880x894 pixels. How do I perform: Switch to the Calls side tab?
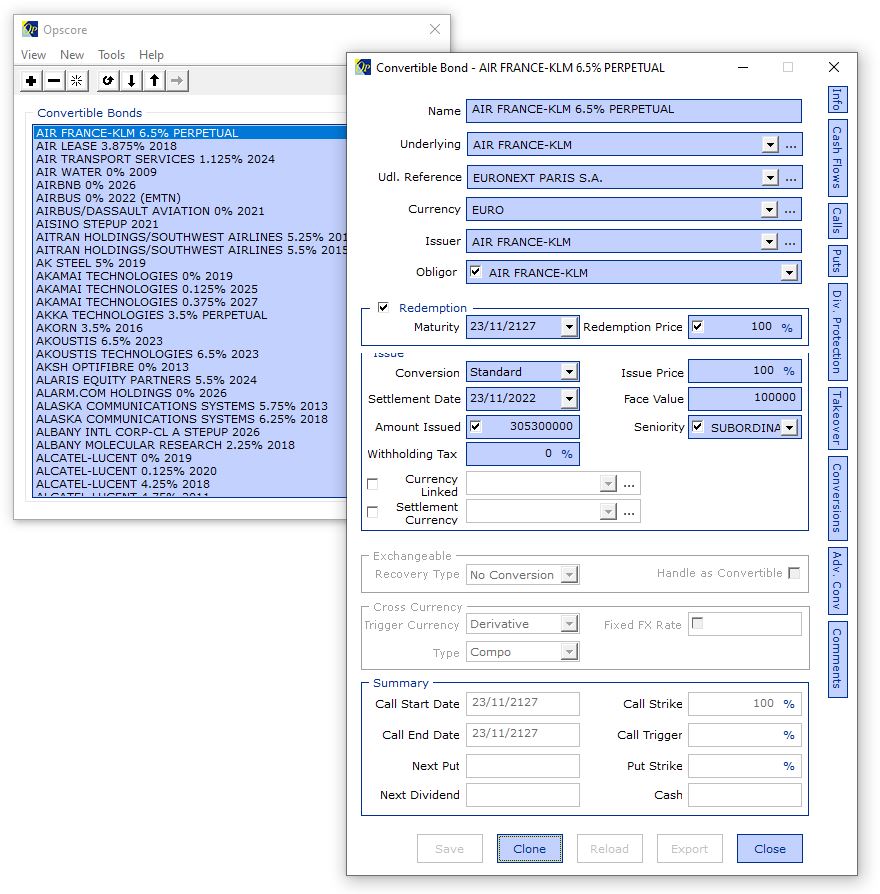[837, 221]
